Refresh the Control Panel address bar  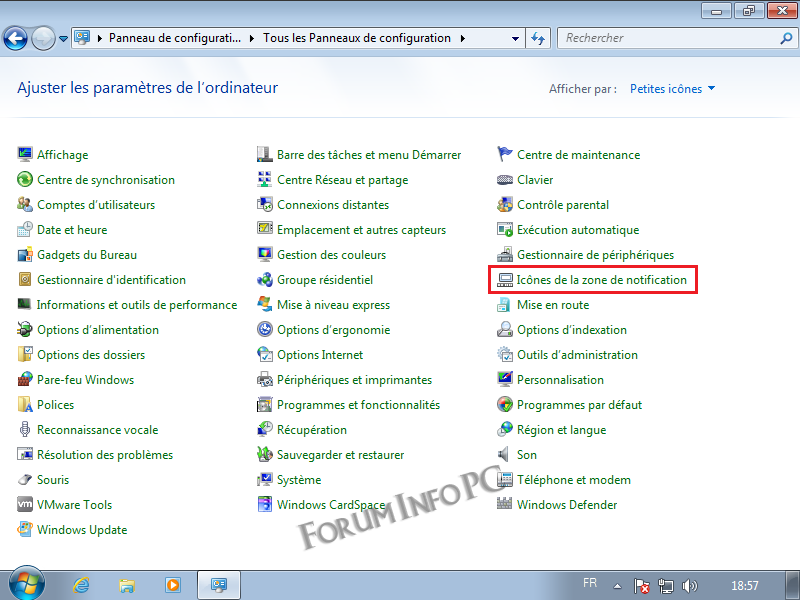[x=538, y=38]
